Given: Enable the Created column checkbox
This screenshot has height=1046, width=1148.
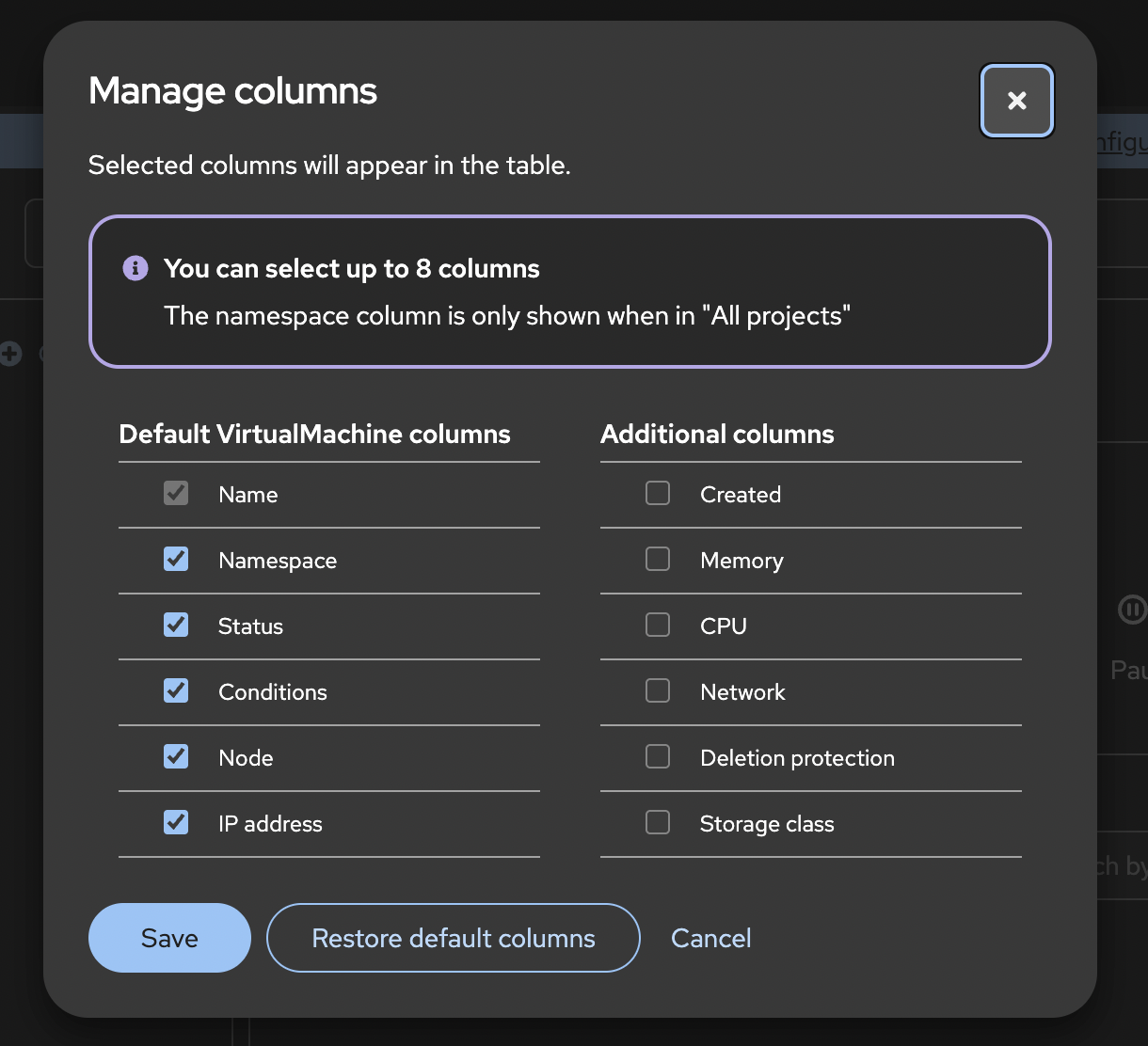Looking at the screenshot, I should click(658, 494).
